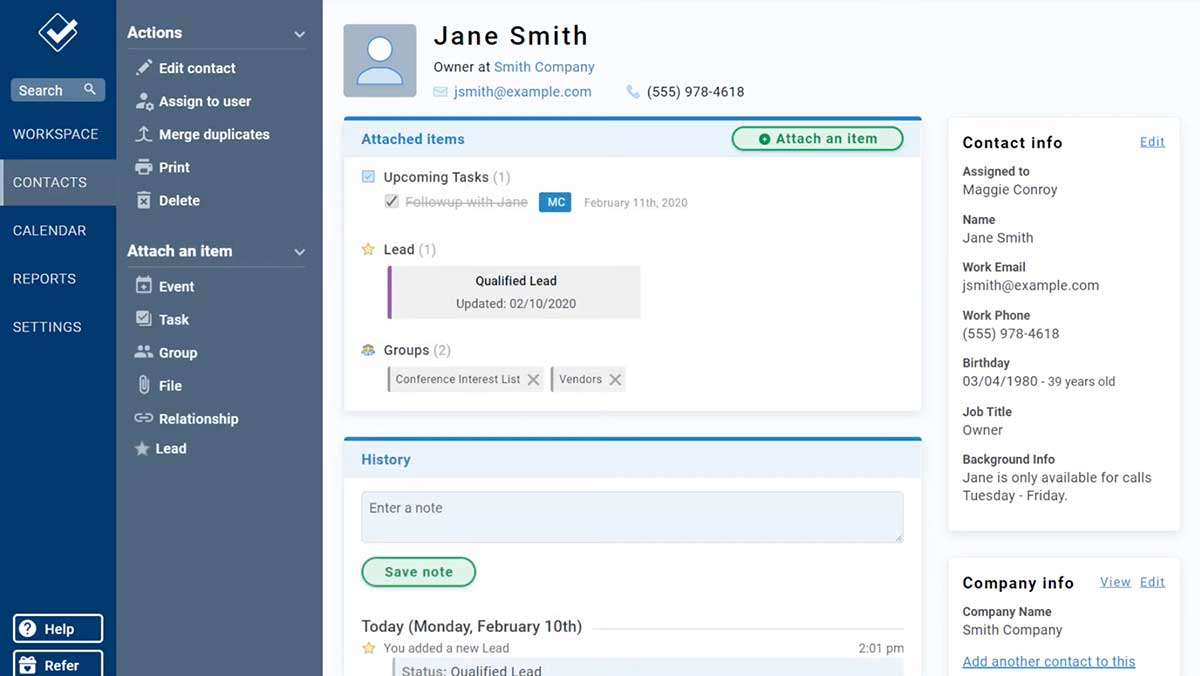Click the Enter a note field

coord(631,516)
